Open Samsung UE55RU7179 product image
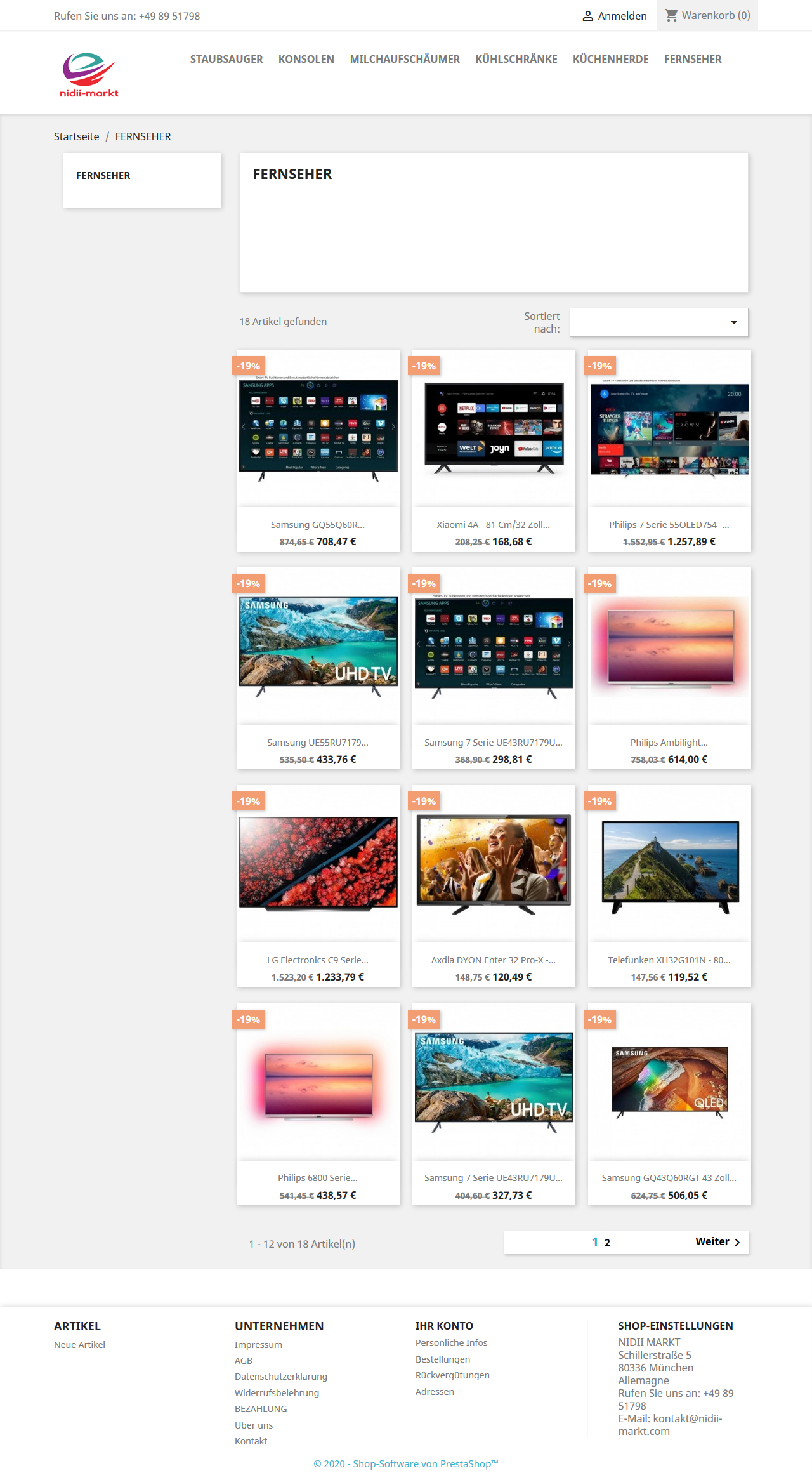The width and height of the screenshot is (812, 1480). (x=318, y=646)
